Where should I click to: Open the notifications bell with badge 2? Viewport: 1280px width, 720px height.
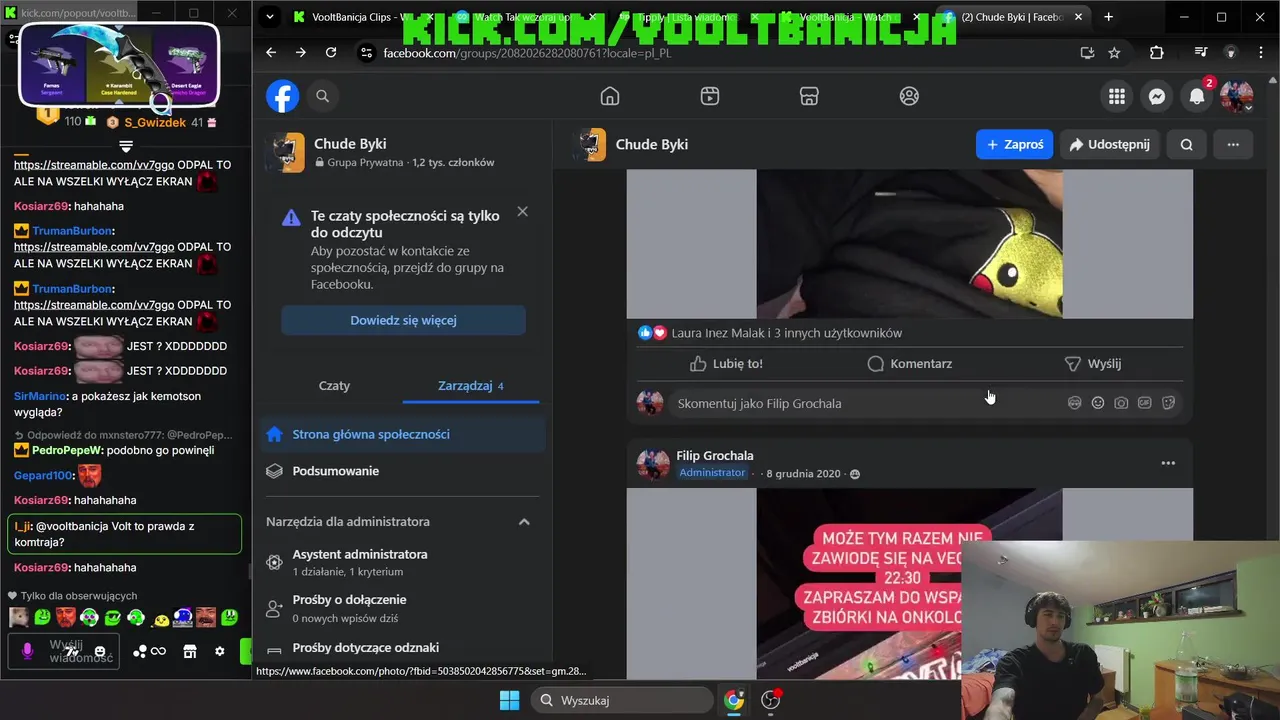(x=1197, y=96)
